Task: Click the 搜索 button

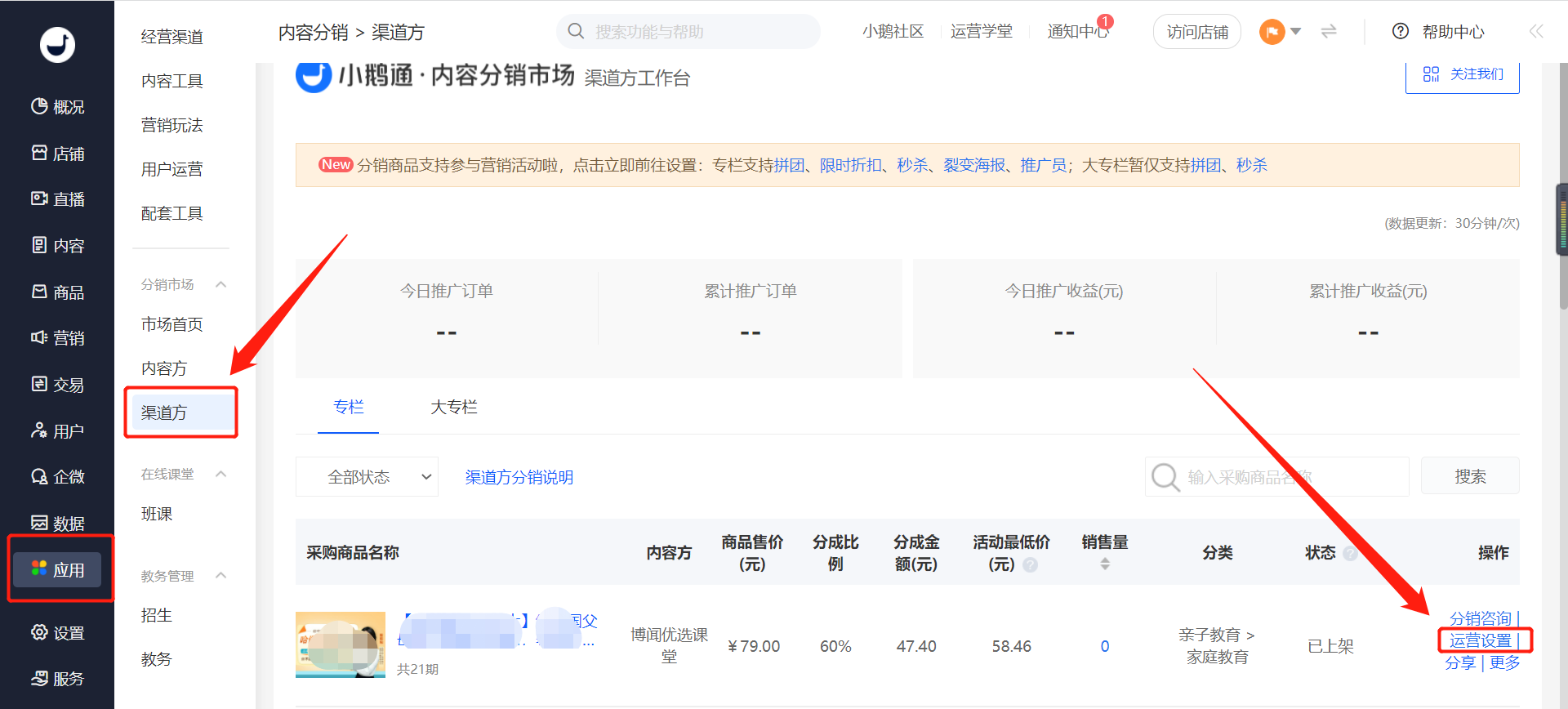Action: coord(1470,476)
